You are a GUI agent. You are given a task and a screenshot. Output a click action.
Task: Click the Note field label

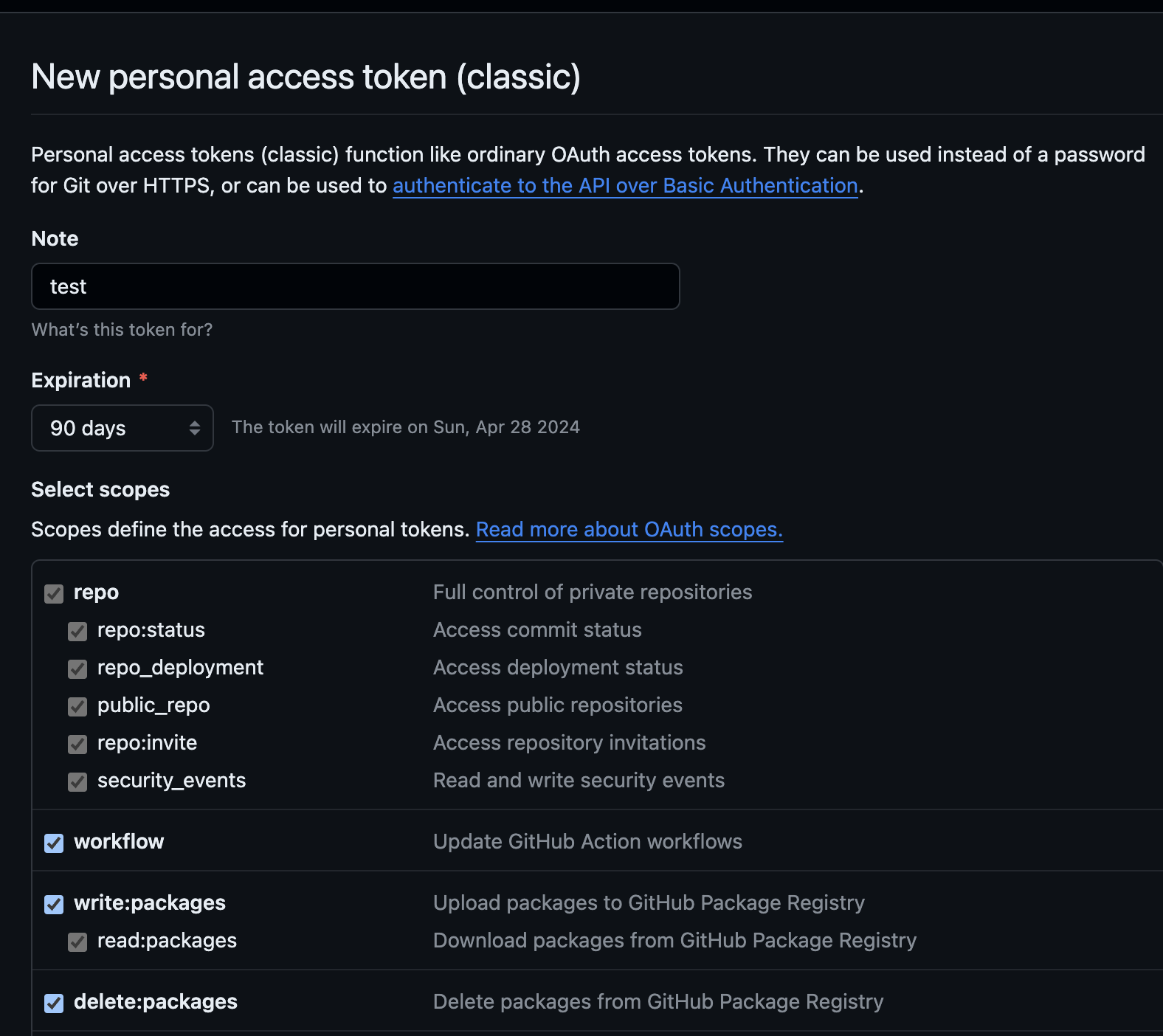55,238
